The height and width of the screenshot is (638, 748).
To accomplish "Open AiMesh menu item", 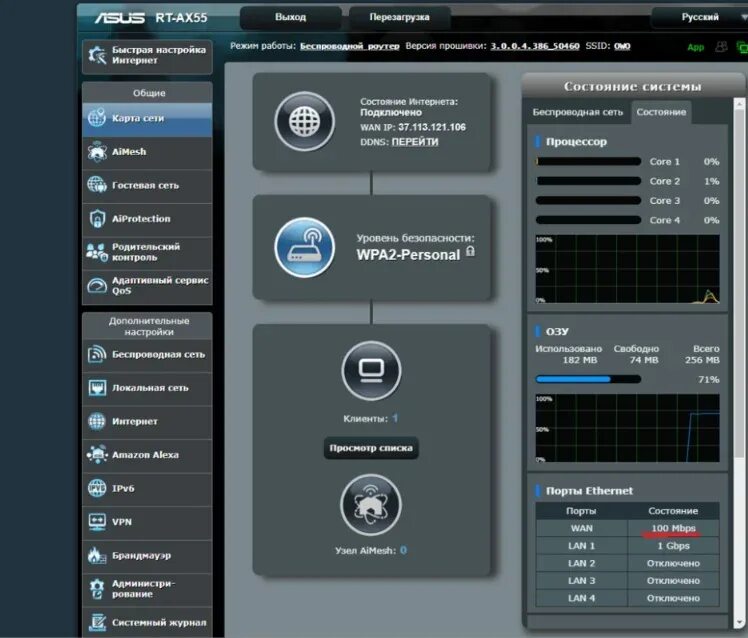I will [147, 152].
